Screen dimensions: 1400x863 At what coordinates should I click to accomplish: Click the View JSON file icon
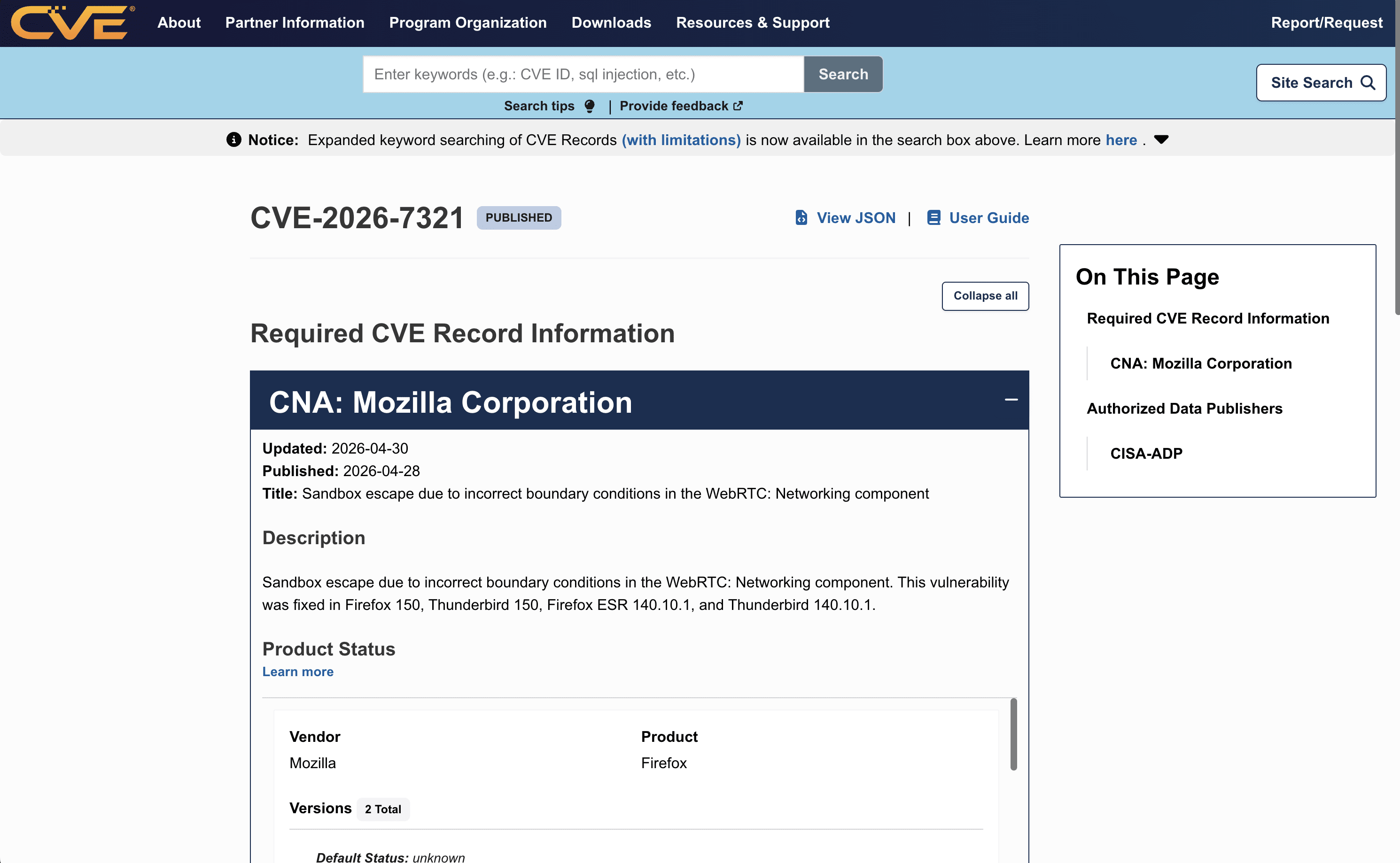(801, 217)
